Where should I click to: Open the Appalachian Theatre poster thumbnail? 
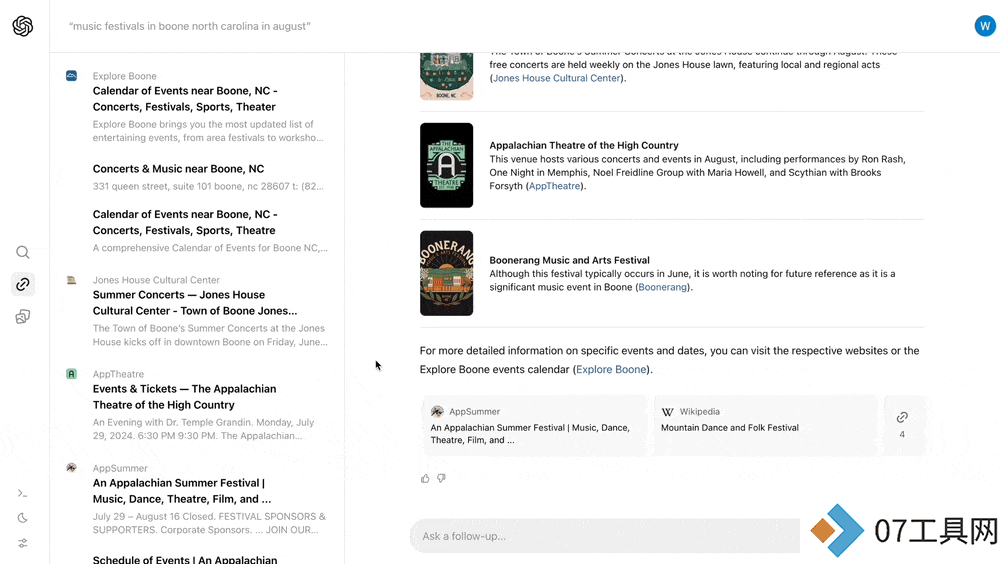coord(446,165)
